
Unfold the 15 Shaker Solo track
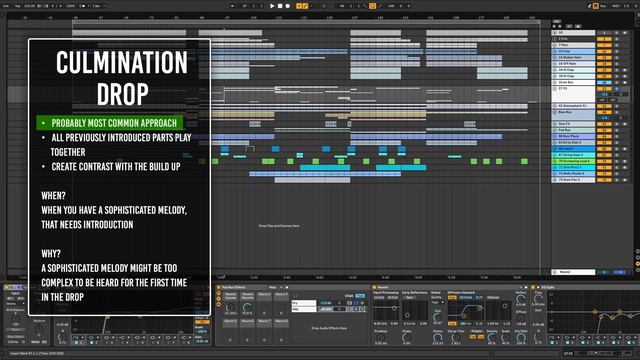coord(555,58)
